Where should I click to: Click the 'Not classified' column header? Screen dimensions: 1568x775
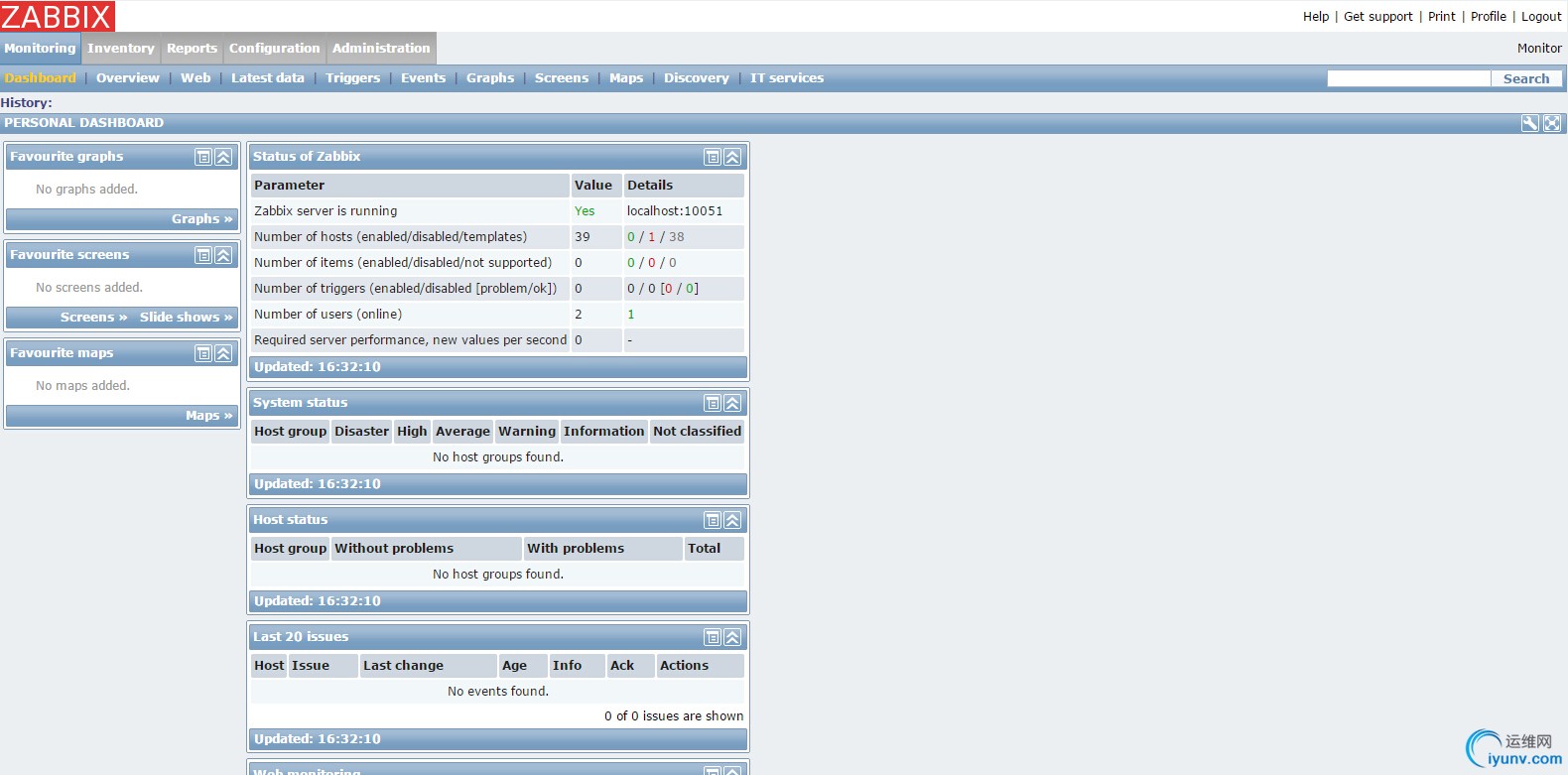pos(697,432)
